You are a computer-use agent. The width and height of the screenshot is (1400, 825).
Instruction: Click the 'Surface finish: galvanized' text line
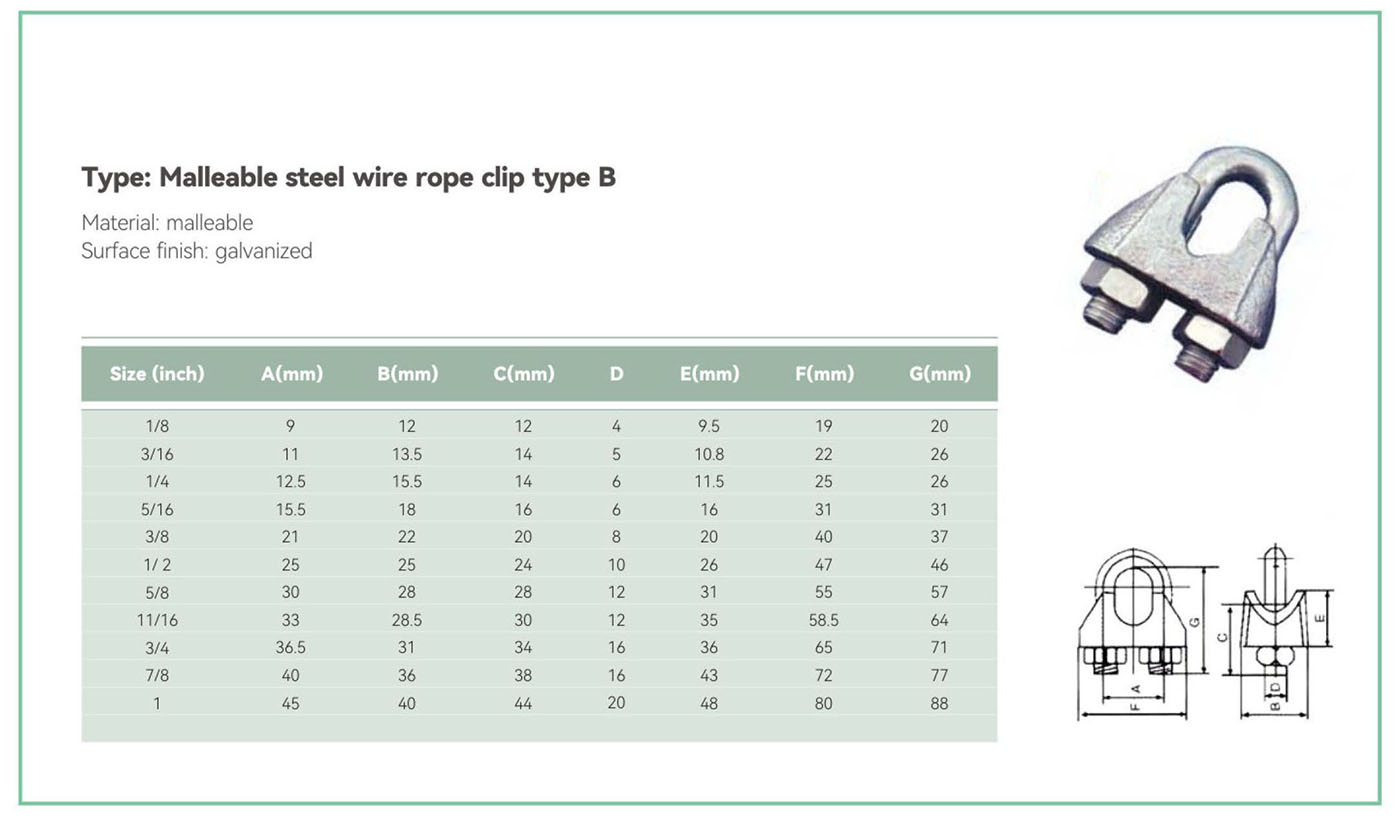pos(196,251)
